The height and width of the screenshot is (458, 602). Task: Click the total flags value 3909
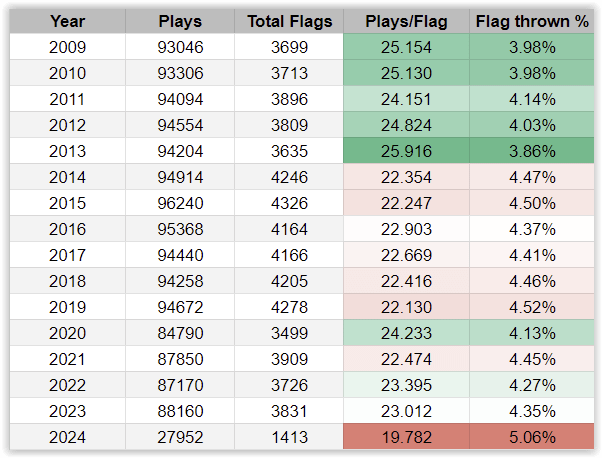(289, 359)
